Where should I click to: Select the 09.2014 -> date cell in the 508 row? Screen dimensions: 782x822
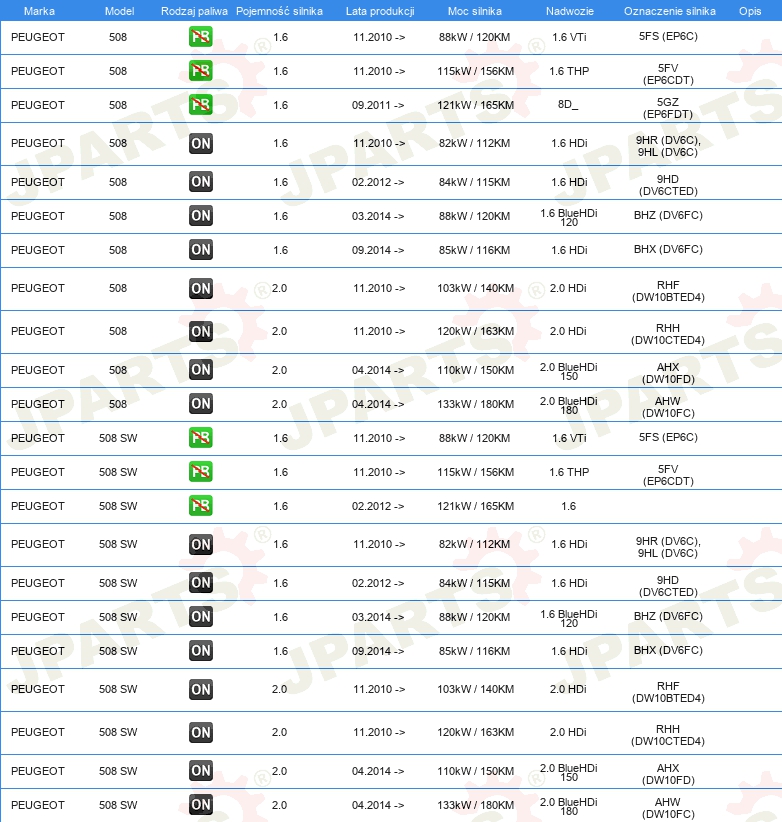click(378, 251)
